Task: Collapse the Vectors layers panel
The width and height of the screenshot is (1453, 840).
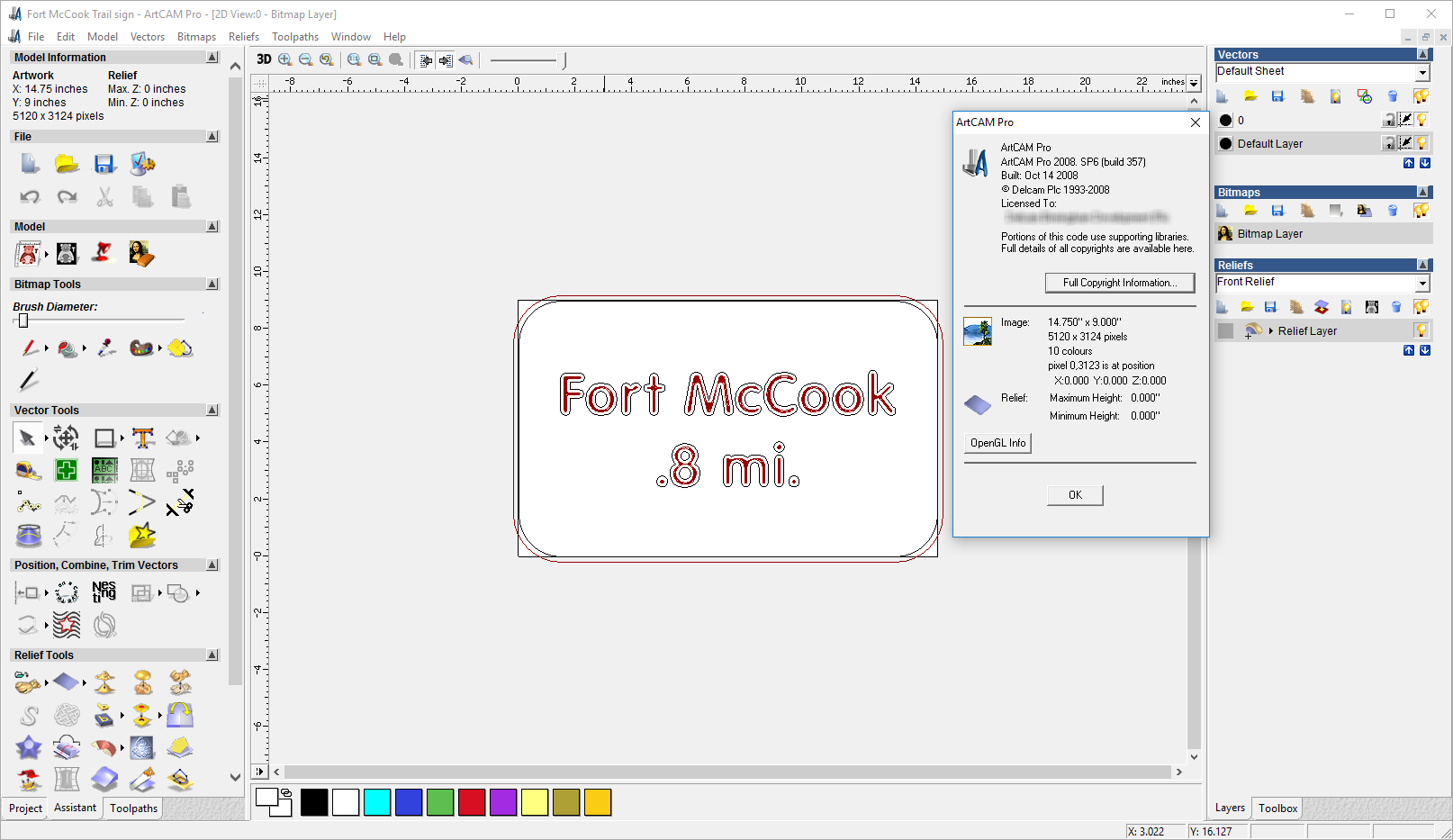Action: 1423,54
